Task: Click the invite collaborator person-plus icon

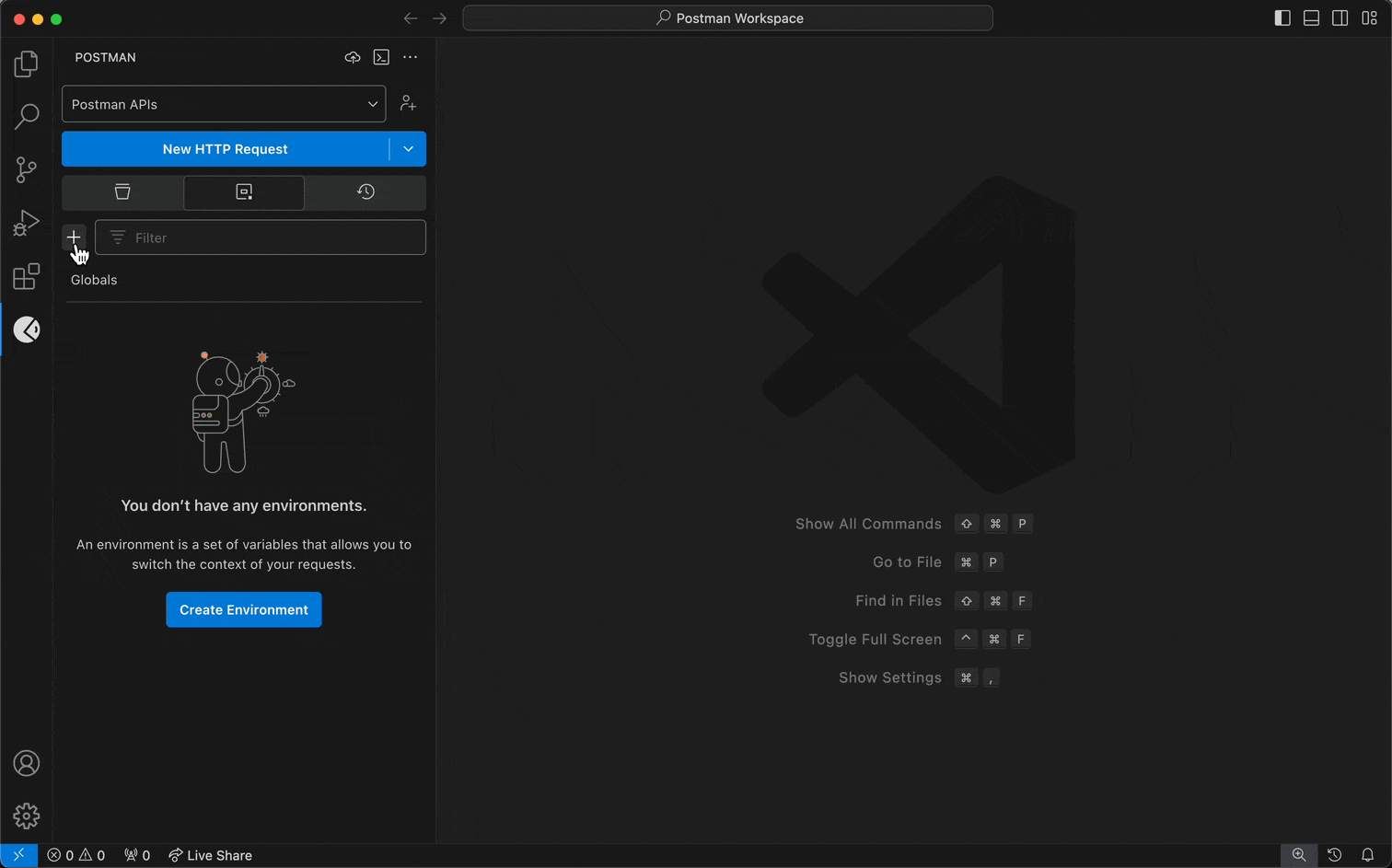Action: (x=408, y=103)
